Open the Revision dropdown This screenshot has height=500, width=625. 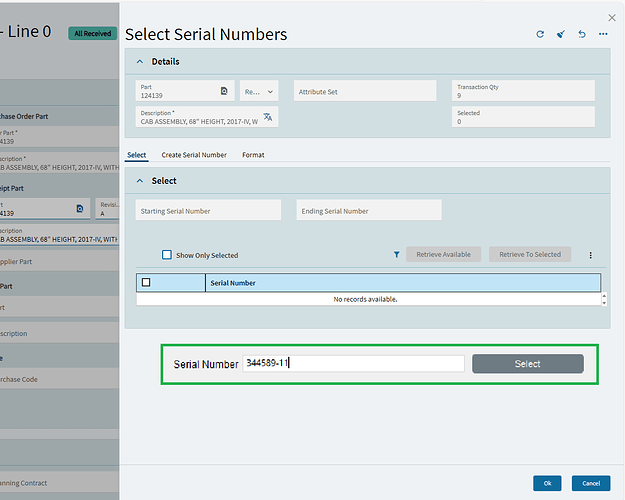tap(259, 91)
